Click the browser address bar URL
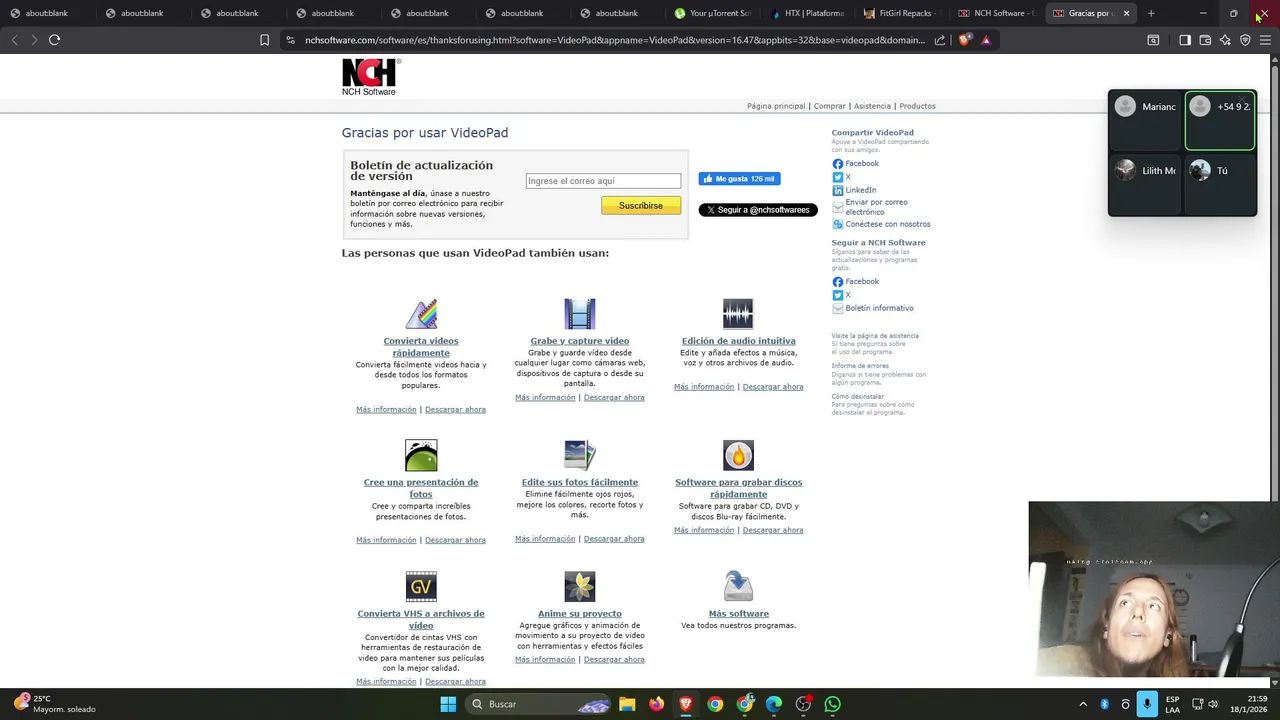Image resolution: width=1280 pixels, height=720 pixels. tap(615, 40)
